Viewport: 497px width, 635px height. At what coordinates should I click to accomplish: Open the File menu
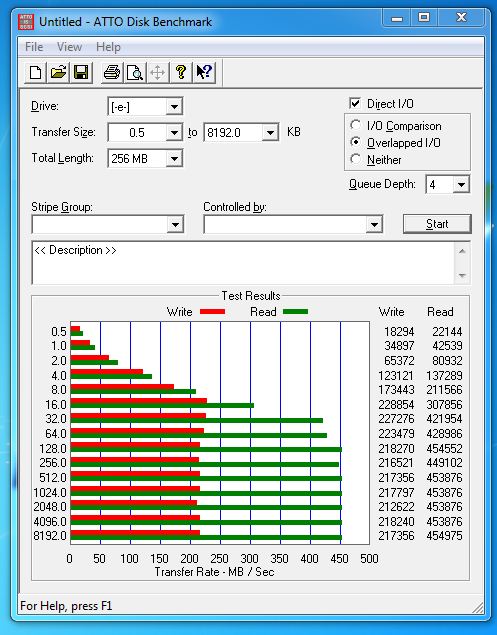coord(34,47)
